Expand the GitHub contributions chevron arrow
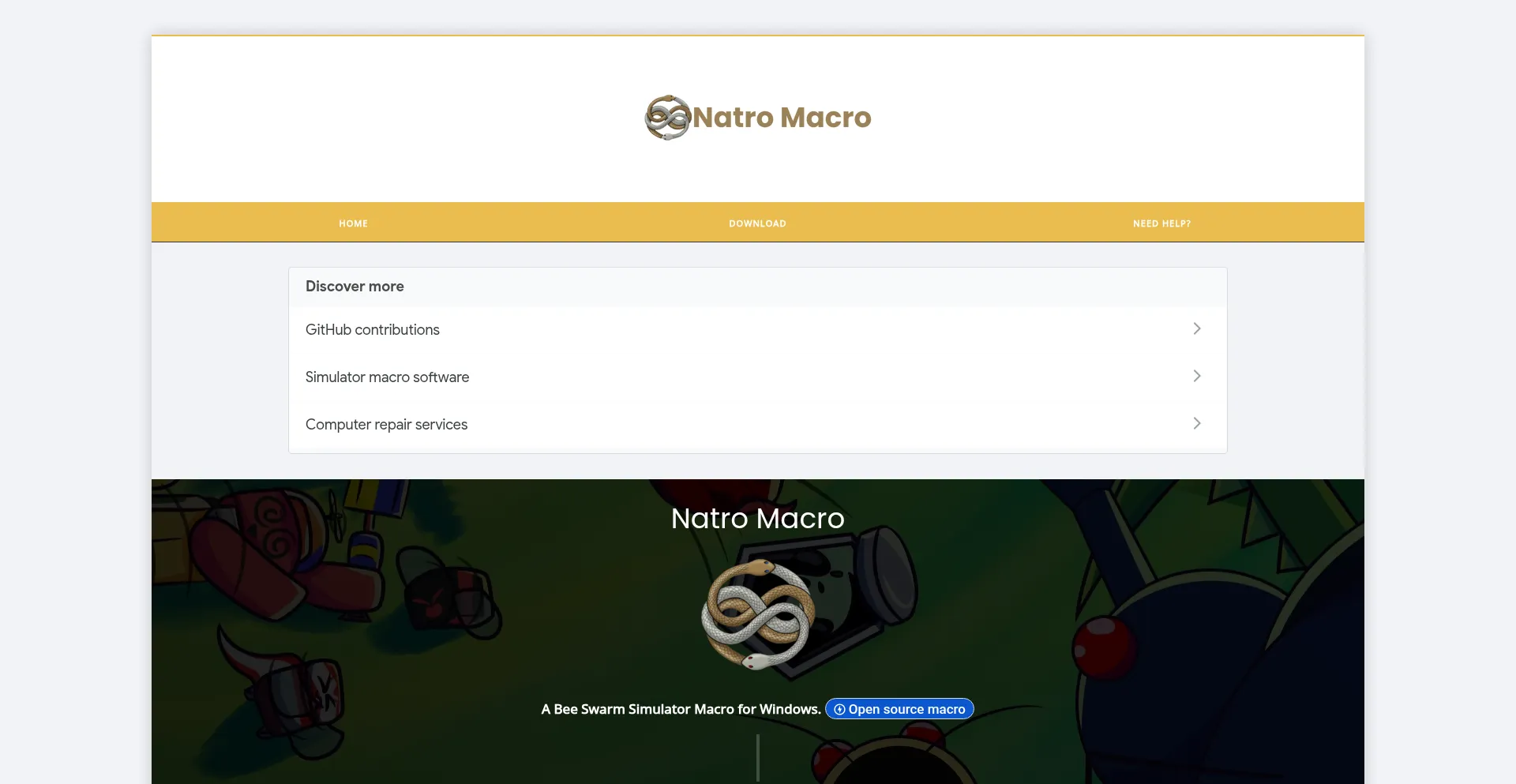The image size is (1516, 784). tap(1197, 328)
